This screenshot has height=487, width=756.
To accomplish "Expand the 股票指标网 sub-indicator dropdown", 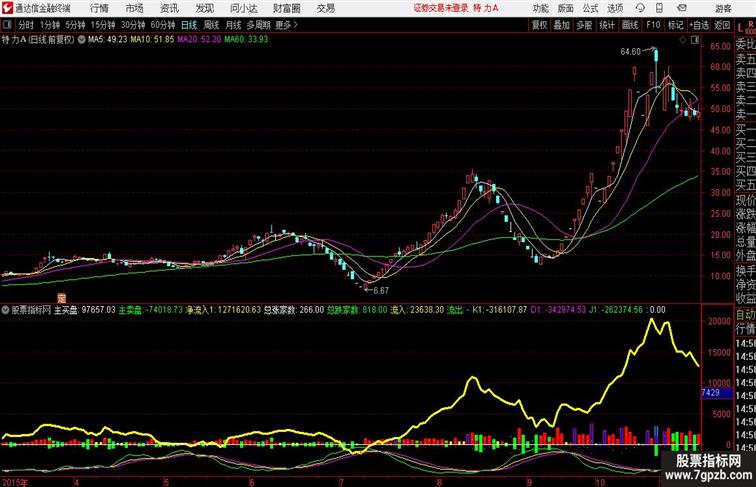I will pyautogui.click(x=5, y=310).
